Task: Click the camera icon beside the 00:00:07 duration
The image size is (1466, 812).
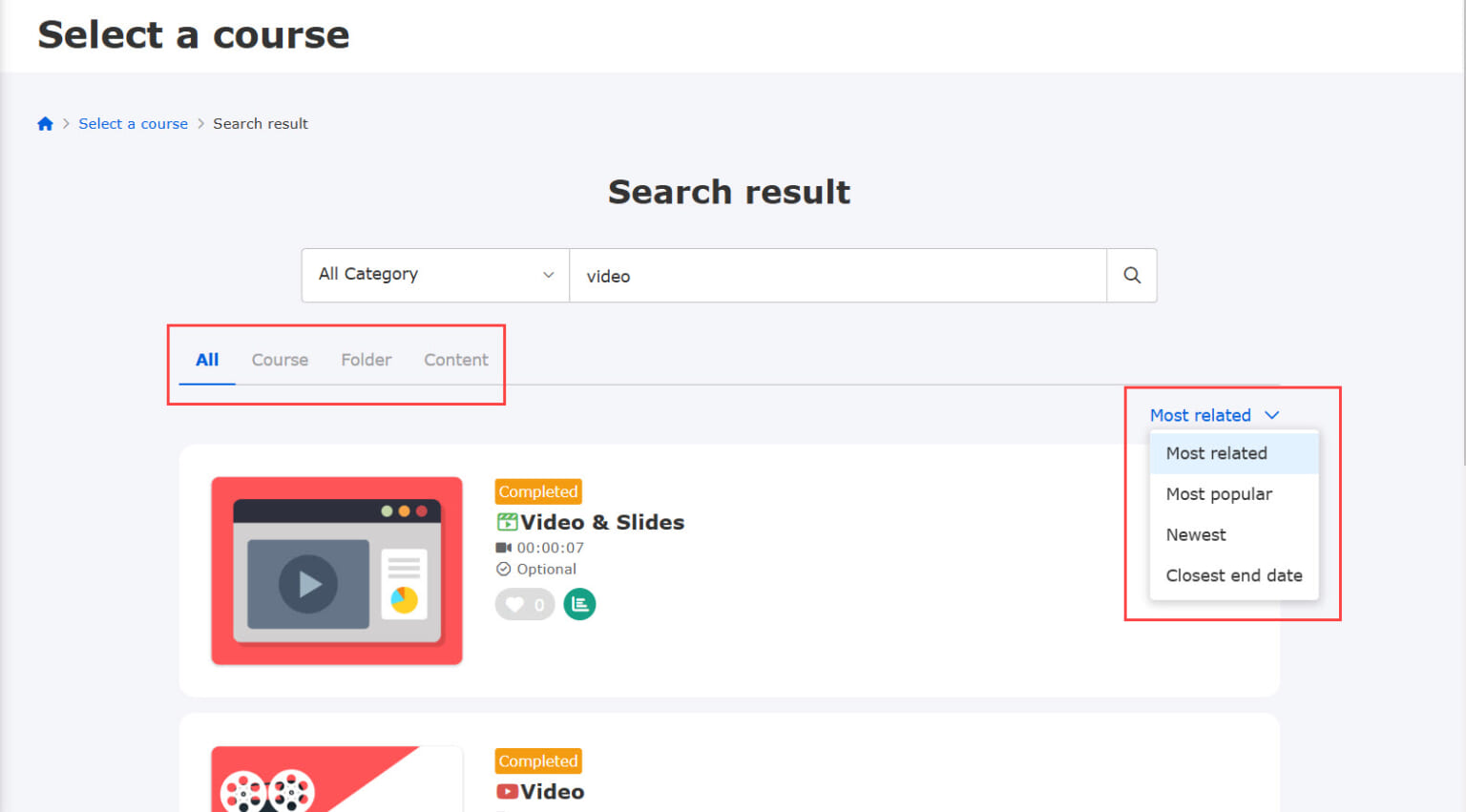Action: 505,547
